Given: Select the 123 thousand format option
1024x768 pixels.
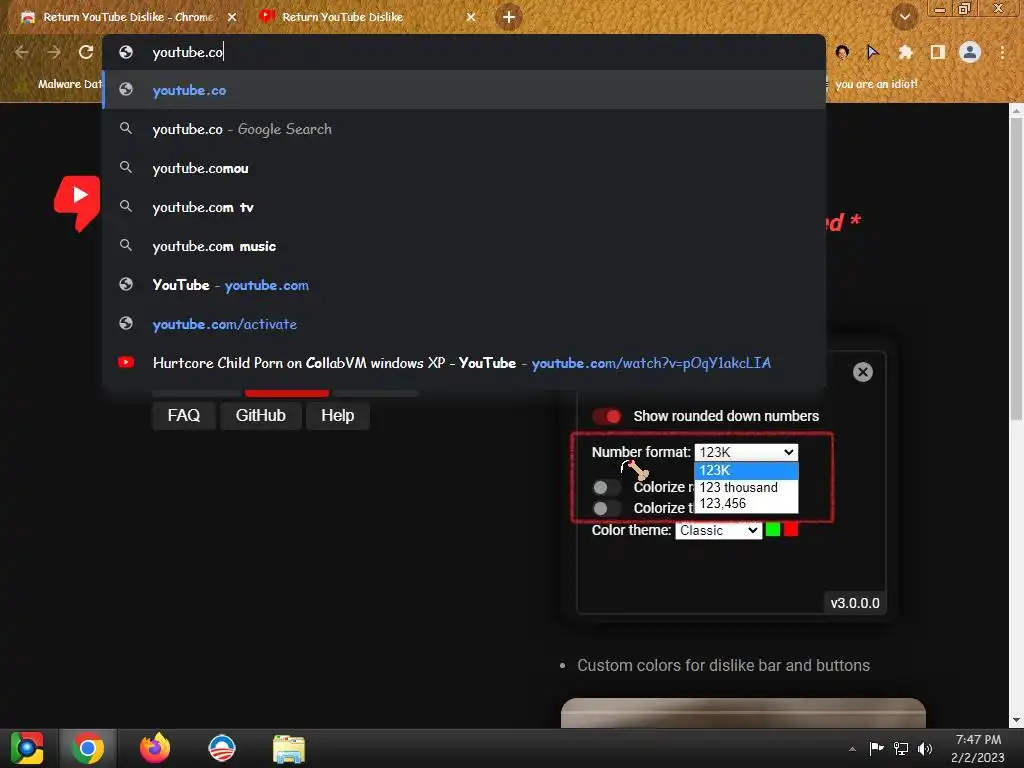Looking at the screenshot, I should coord(746,487).
